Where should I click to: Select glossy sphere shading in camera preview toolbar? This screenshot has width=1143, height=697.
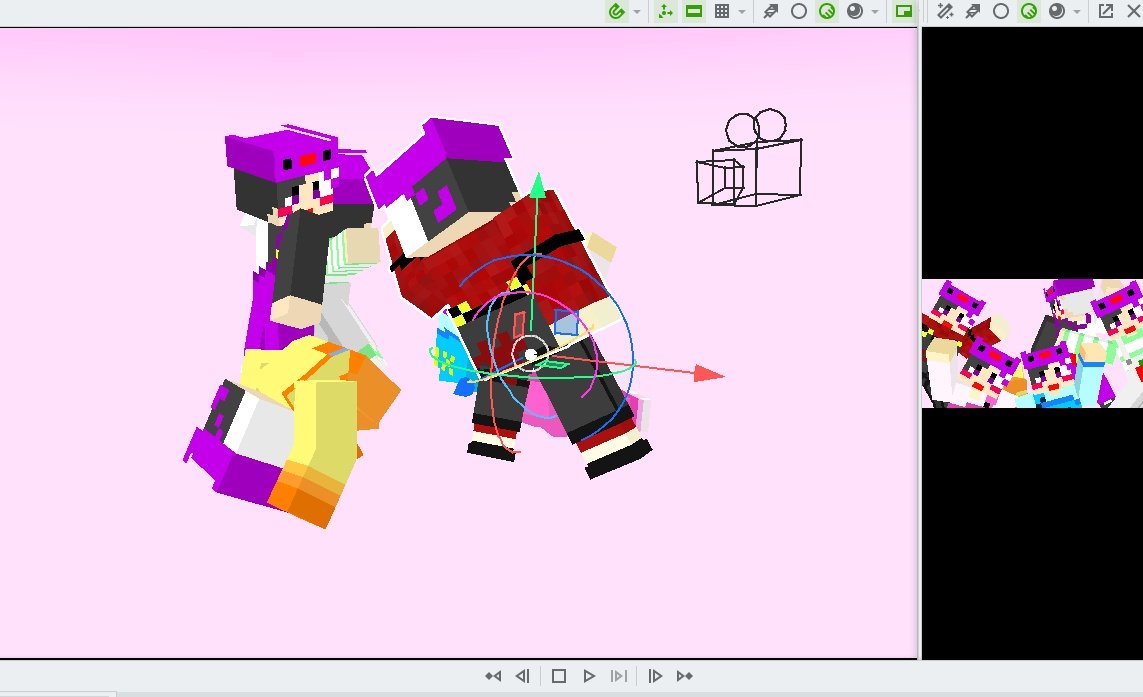[x=1057, y=11]
